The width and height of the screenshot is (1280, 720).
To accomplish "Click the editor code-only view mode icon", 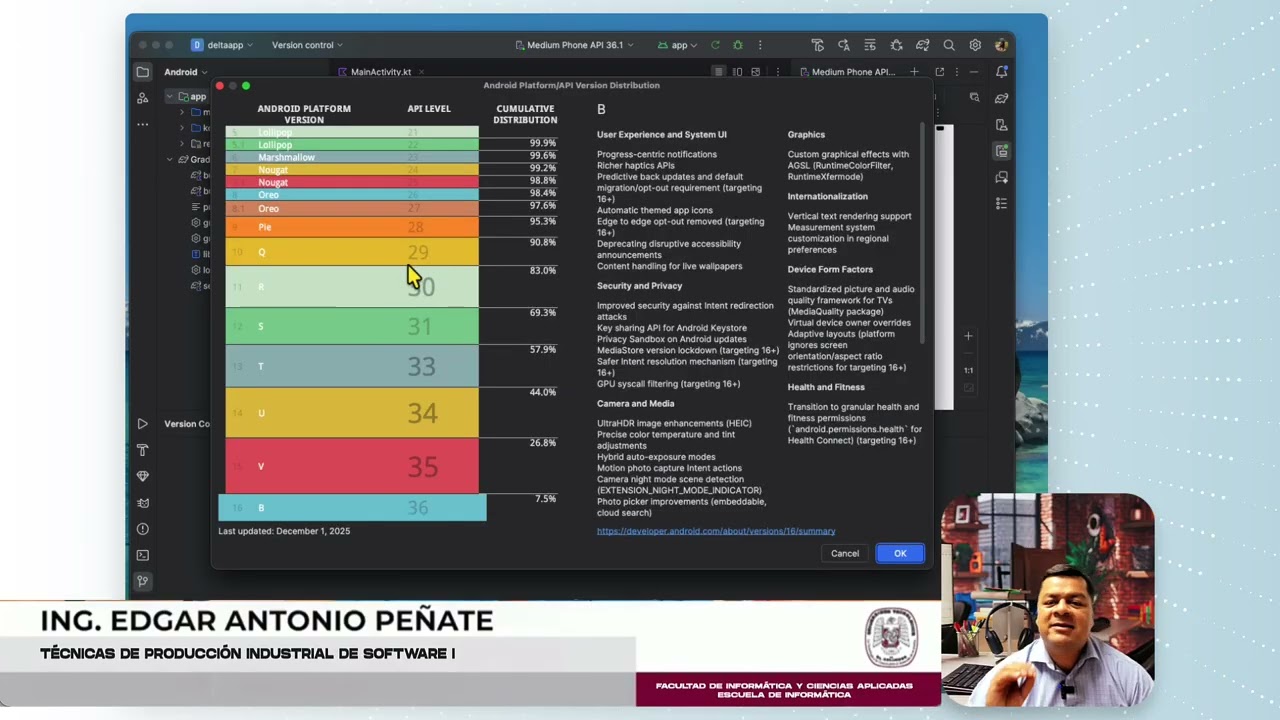I will click(718, 72).
